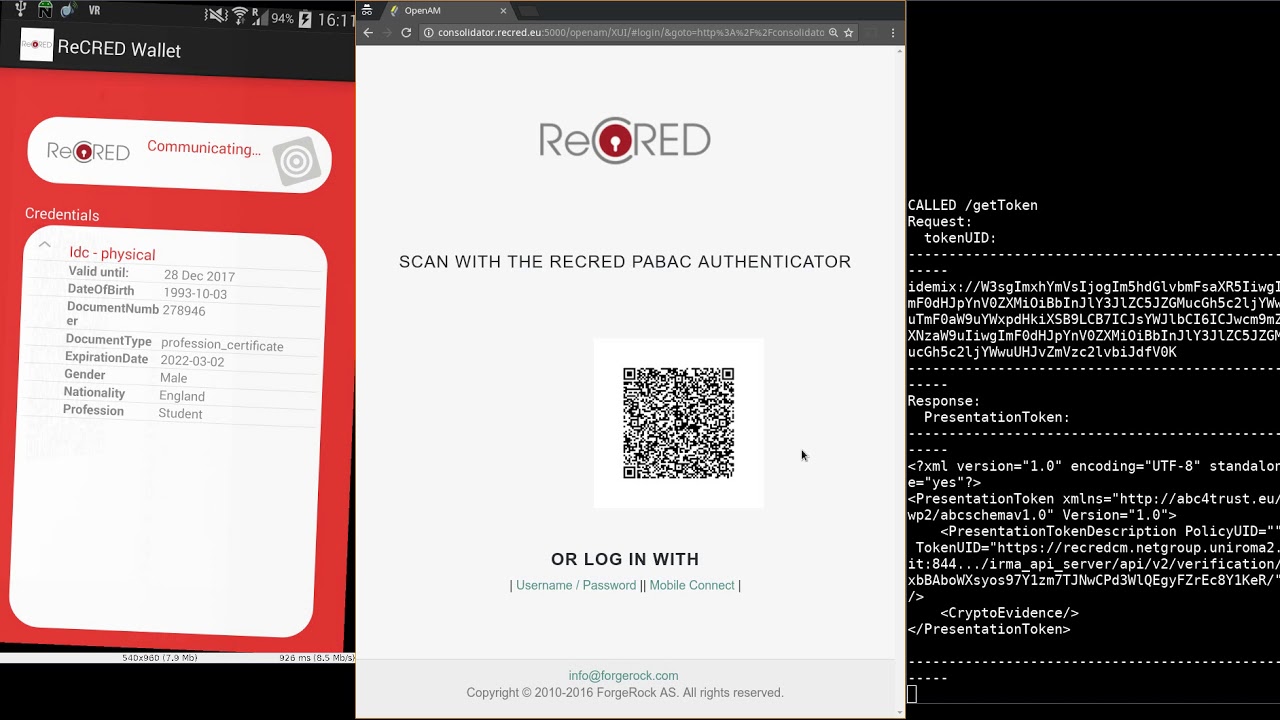
Task: Click the profession_certificate value
Action: tap(222, 346)
